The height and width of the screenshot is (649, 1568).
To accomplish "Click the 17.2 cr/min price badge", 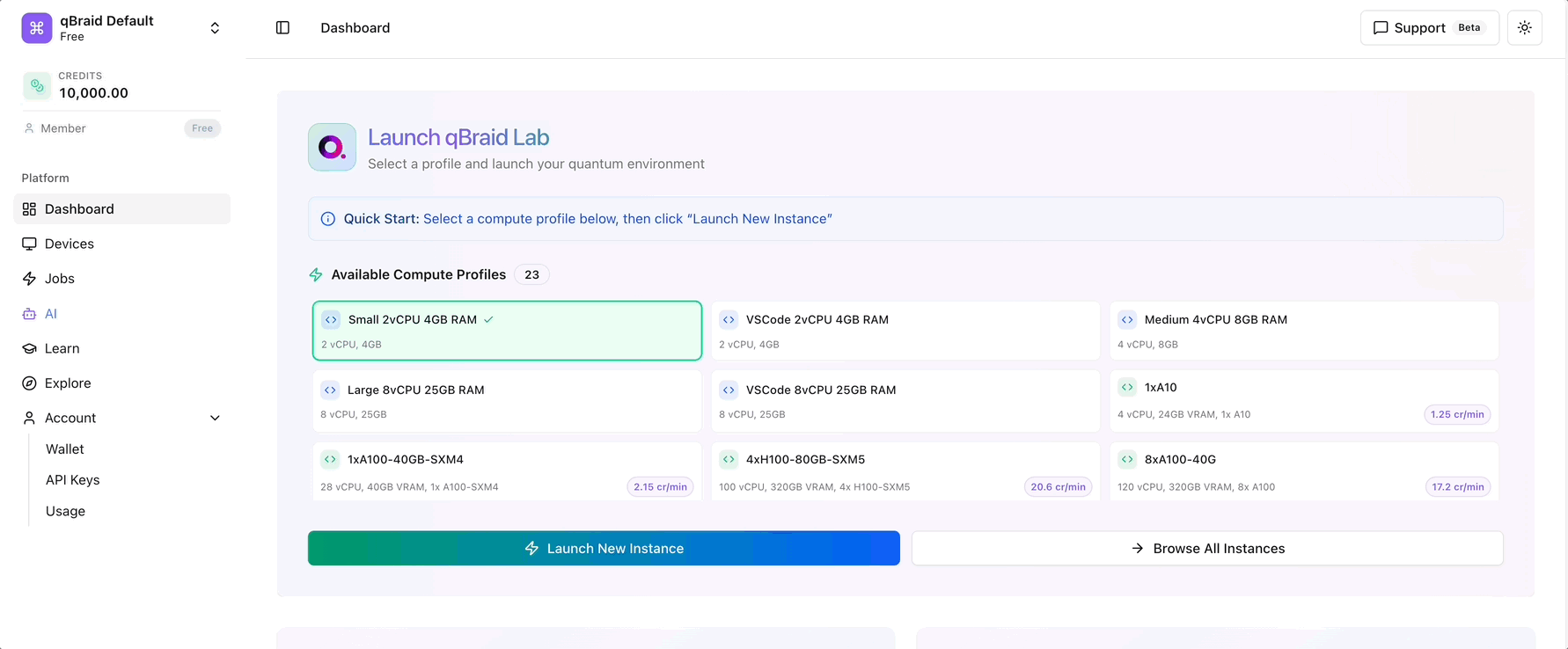I will pos(1457,486).
